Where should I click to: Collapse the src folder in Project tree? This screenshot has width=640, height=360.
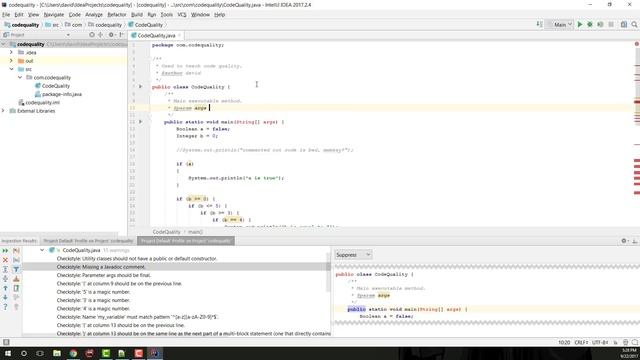pyautogui.click(x=11, y=69)
